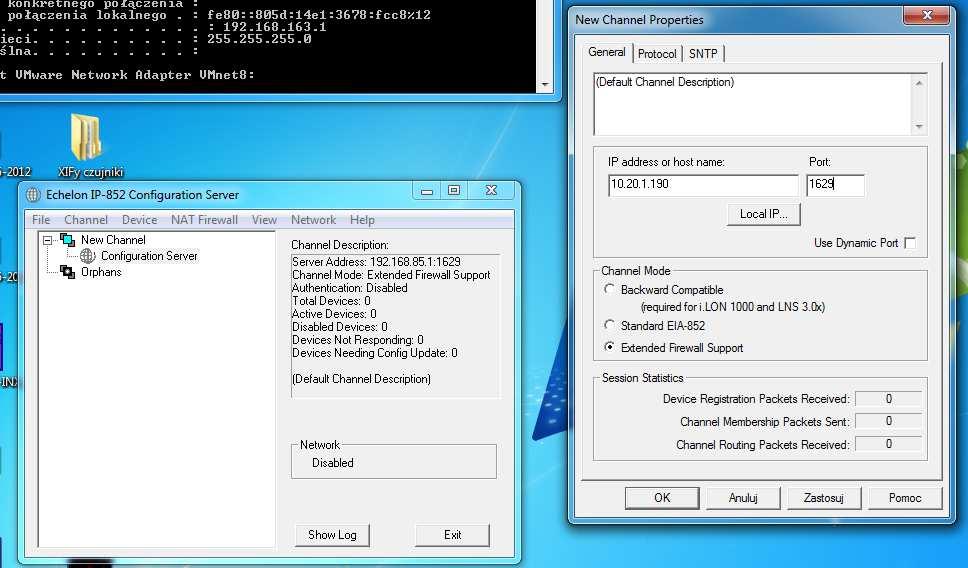Click the Configuration Server globe icon
The image size is (968, 568).
tap(88, 256)
